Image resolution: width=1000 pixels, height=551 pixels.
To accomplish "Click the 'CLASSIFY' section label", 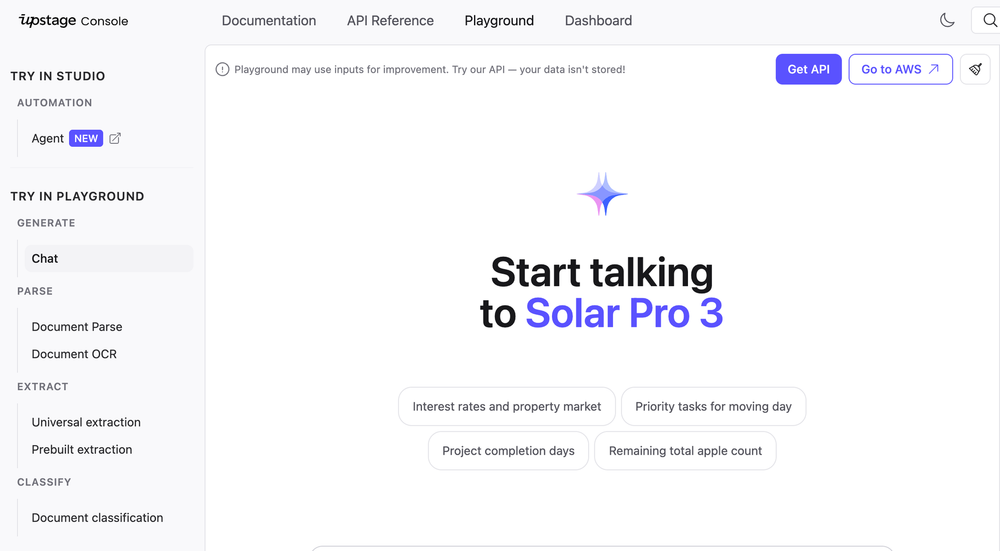I will pyautogui.click(x=44, y=482).
